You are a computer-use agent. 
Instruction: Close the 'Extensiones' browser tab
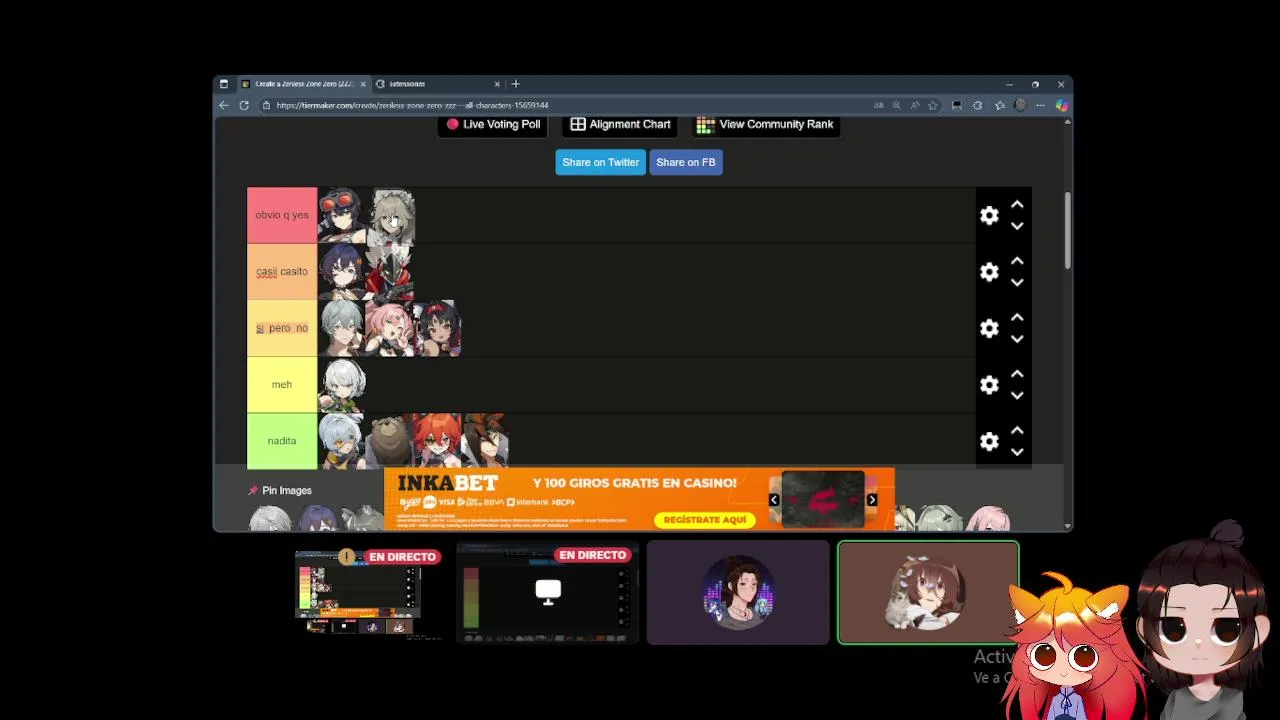[497, 84]
